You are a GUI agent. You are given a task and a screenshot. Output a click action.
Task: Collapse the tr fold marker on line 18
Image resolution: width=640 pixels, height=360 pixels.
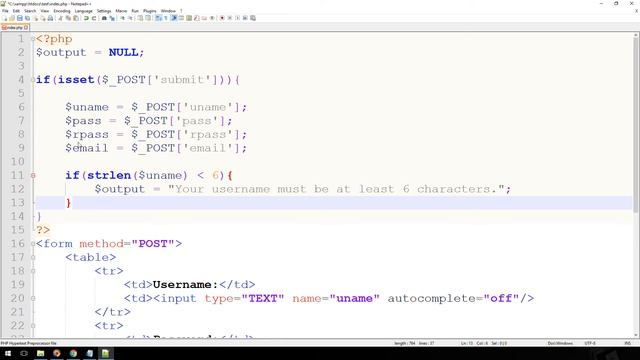33,271
